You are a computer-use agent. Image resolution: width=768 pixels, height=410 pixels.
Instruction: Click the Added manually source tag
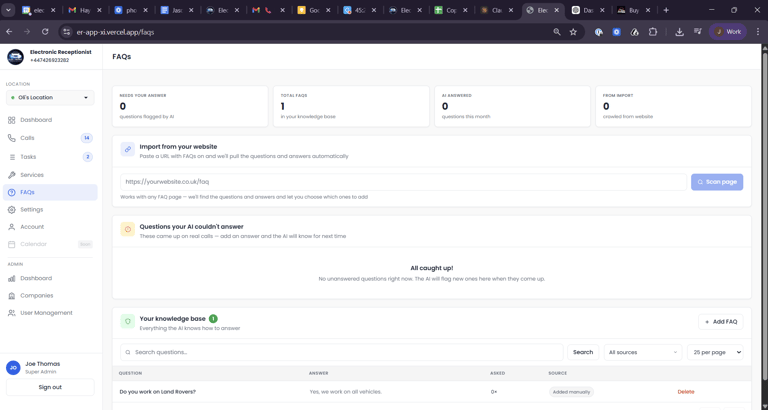571,392
